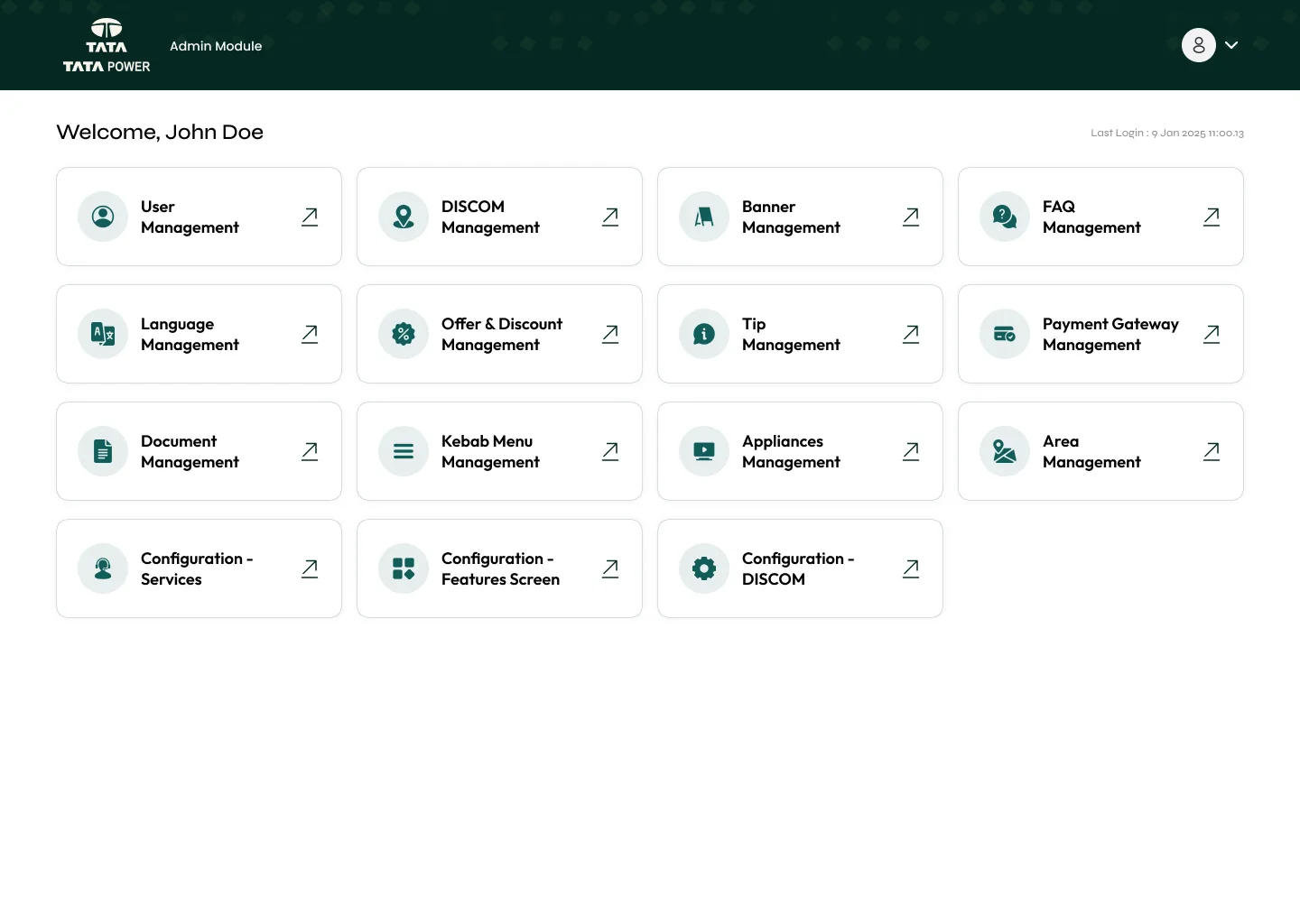Click the Offer & Discount percent badge icon

404,334
